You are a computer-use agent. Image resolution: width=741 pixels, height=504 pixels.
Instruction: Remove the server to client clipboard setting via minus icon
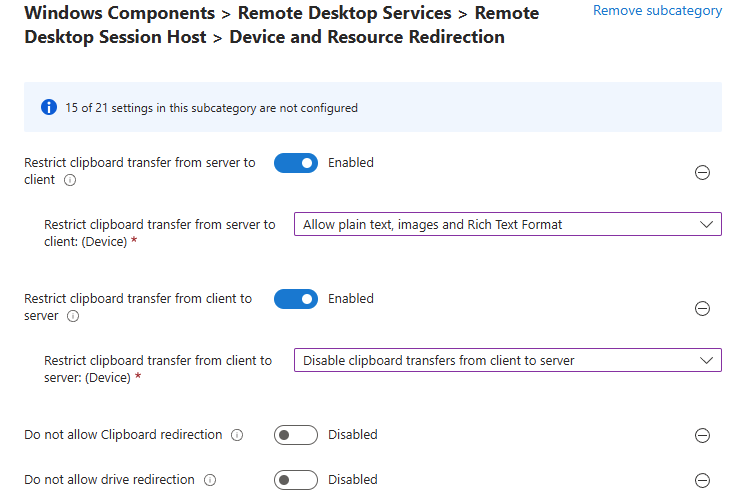point(702,172)
